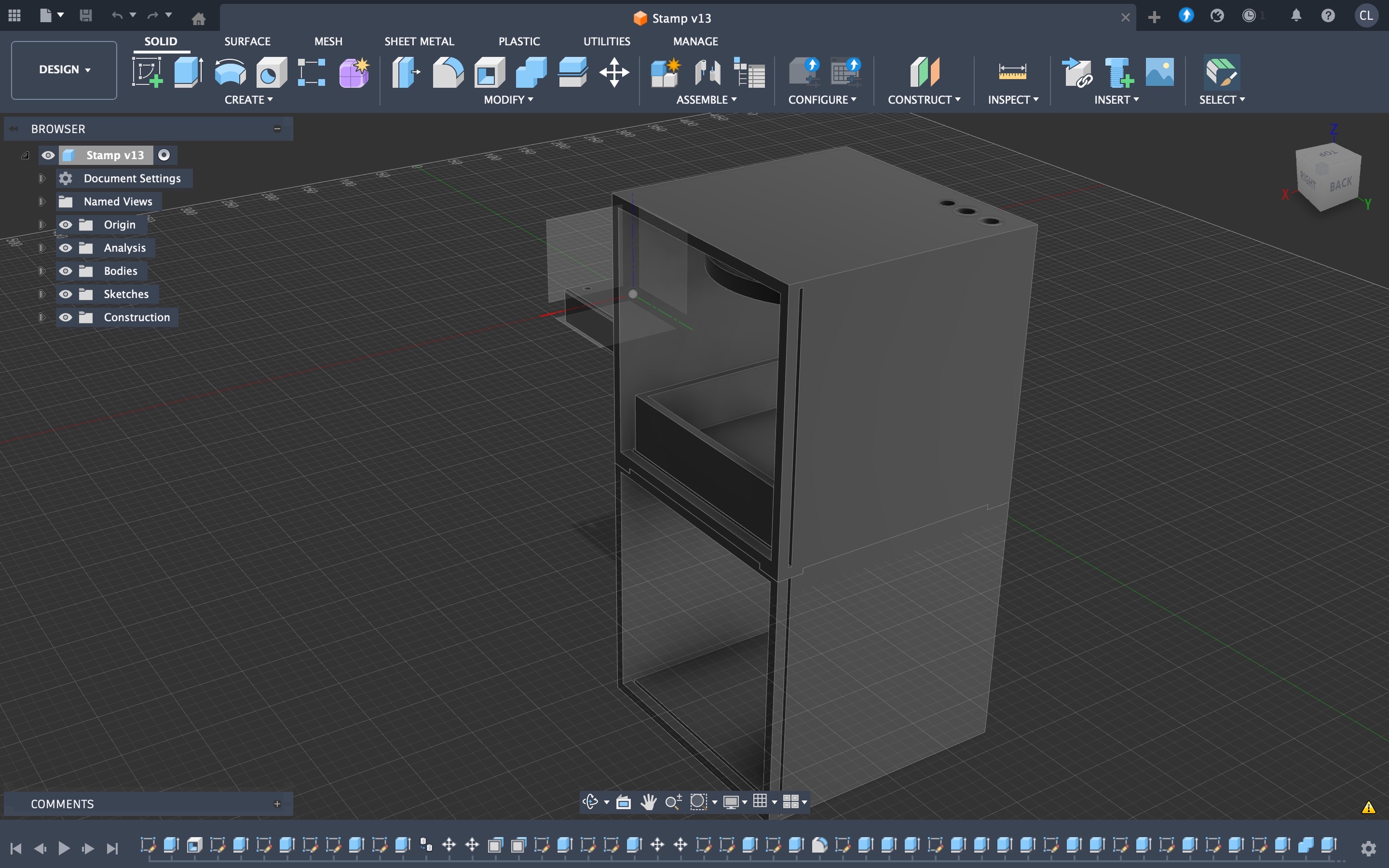Expand the Sketches folder
Screen dimensions: 1389x868
click(x=41, y=294)
